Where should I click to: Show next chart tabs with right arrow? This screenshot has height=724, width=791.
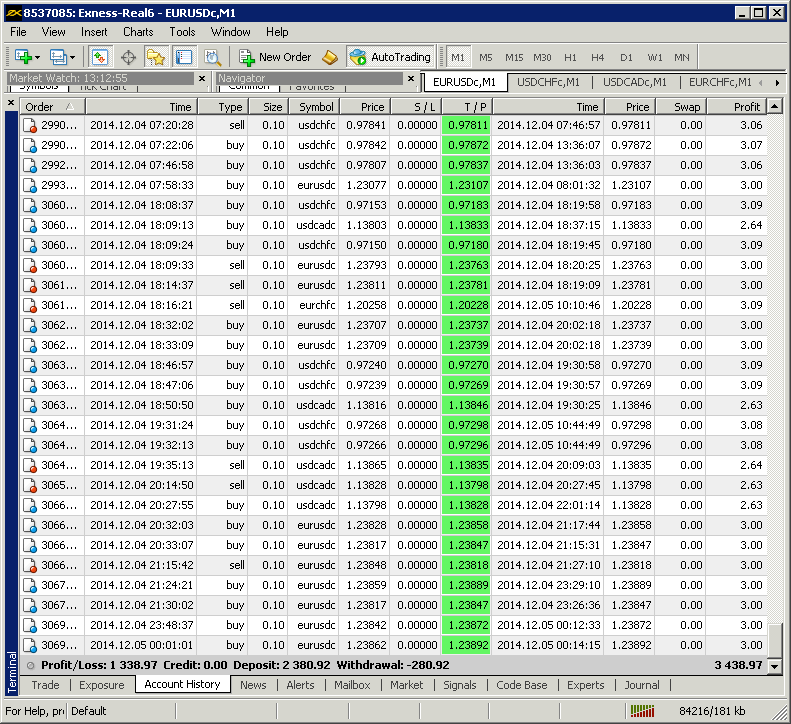777,83
